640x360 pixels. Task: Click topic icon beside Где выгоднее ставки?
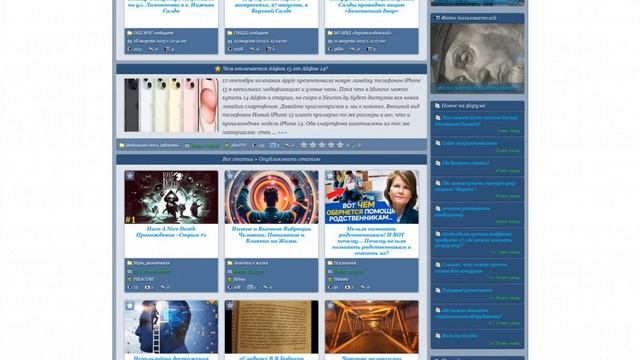click(x=438, y=163)
